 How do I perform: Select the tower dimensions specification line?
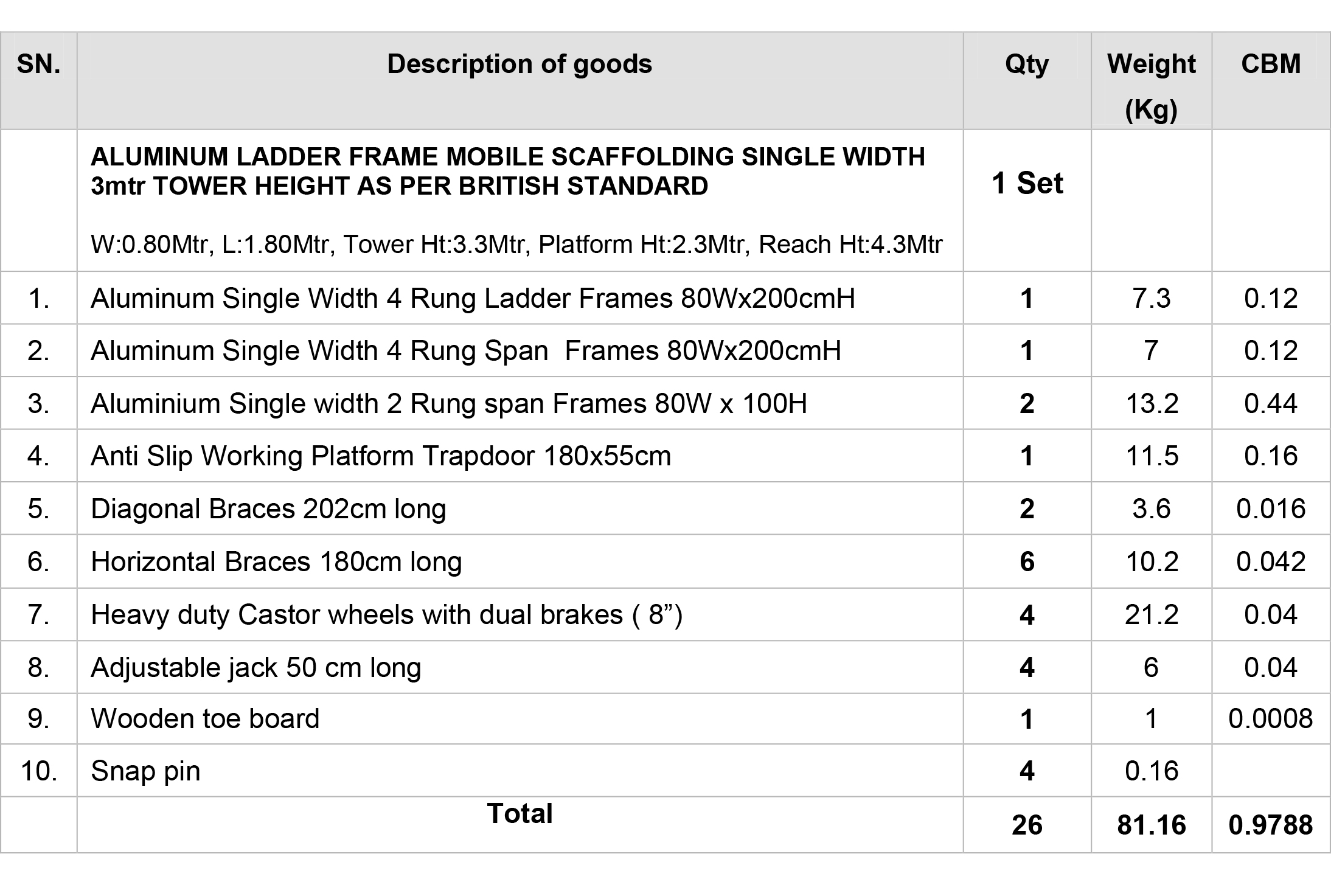(x=516, y=245)
